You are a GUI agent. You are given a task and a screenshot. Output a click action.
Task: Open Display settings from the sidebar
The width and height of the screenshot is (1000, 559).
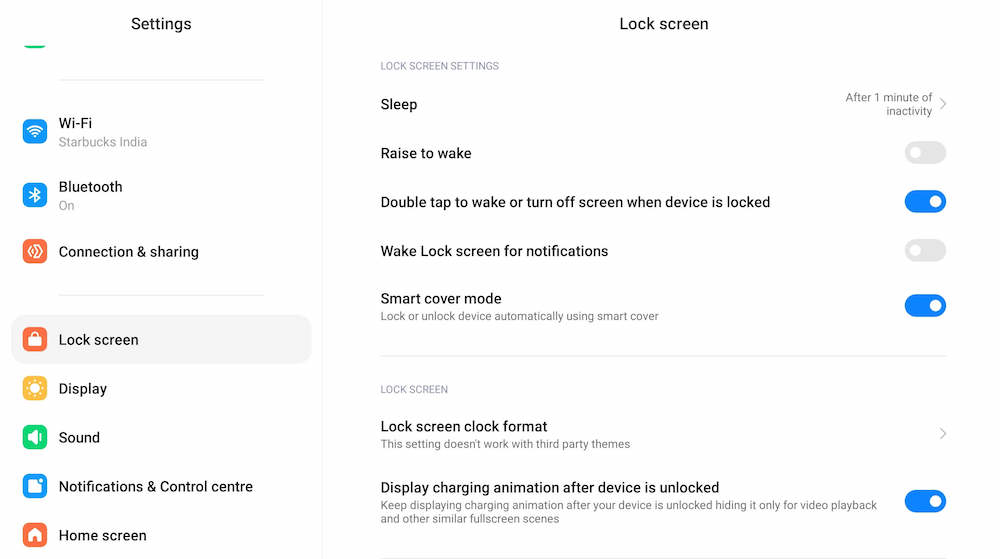click(82, 388)
